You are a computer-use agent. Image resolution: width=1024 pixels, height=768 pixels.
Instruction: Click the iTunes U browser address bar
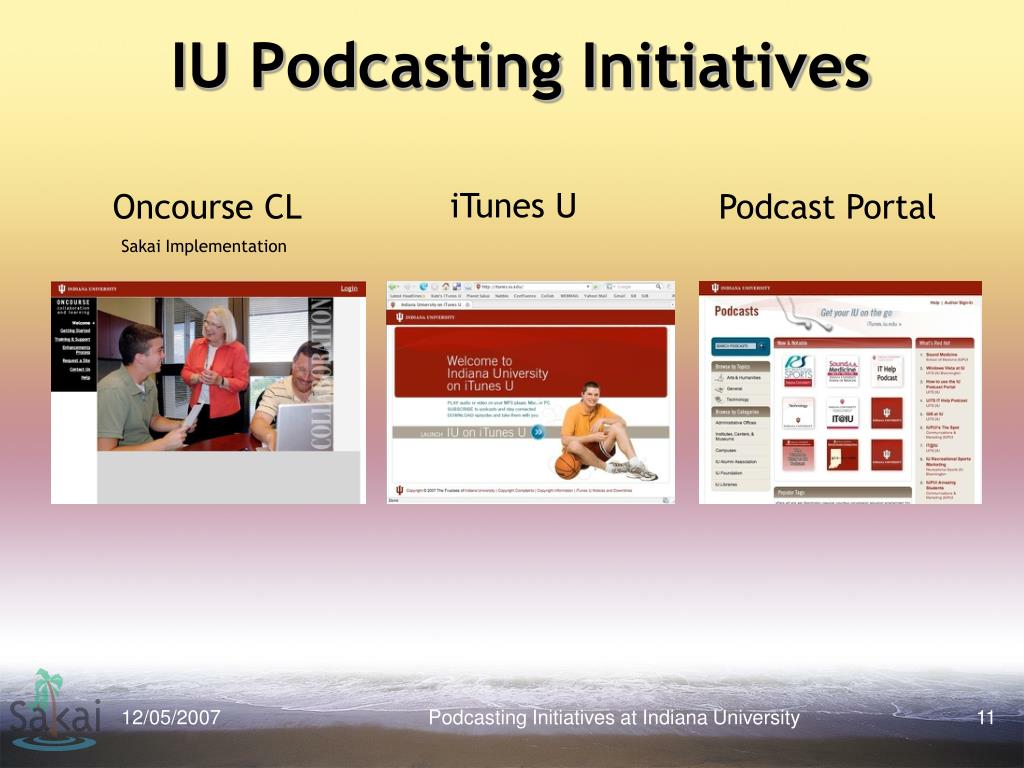[x=533, y=287]
